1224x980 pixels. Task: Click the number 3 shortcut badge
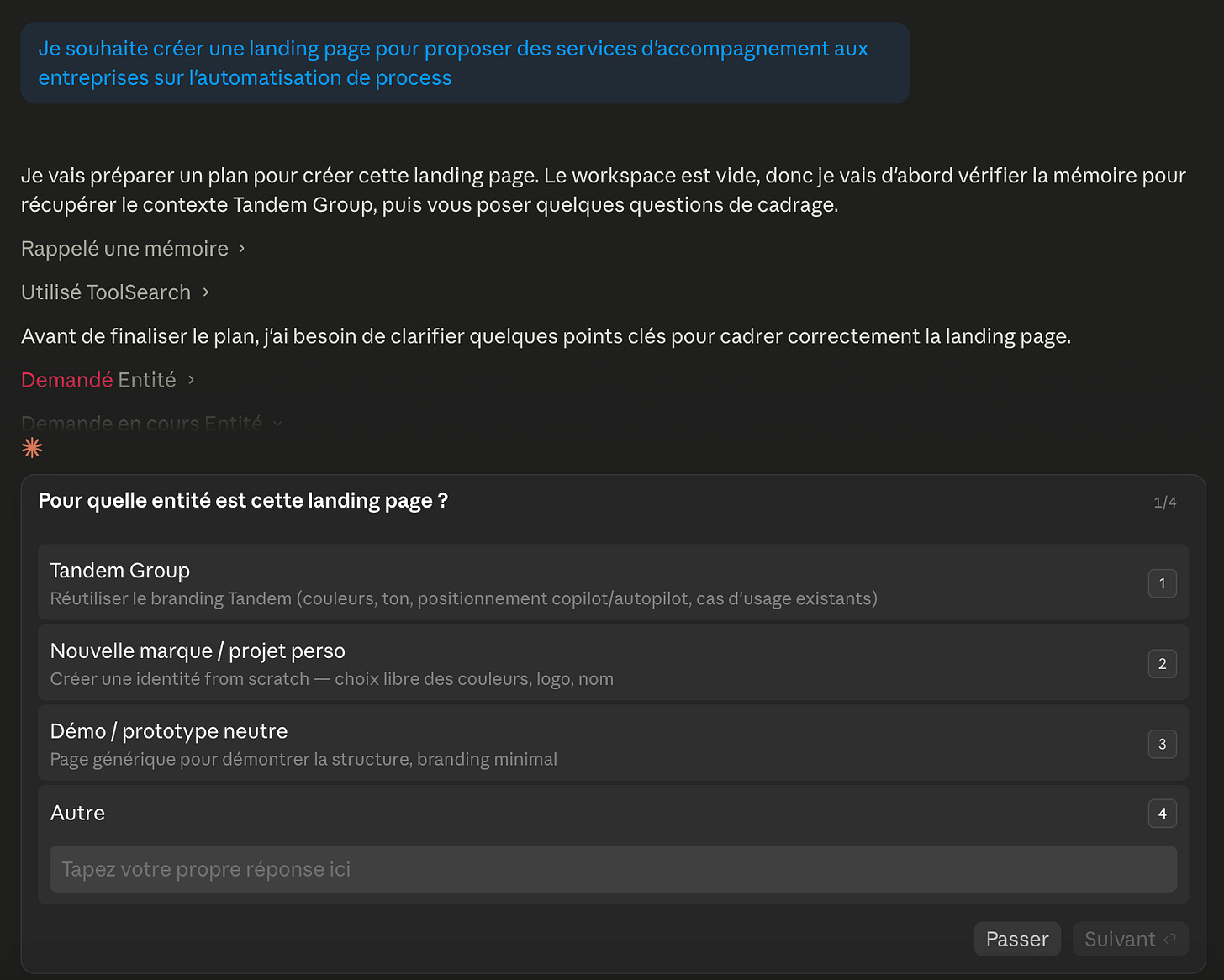tap(1162, 744)
